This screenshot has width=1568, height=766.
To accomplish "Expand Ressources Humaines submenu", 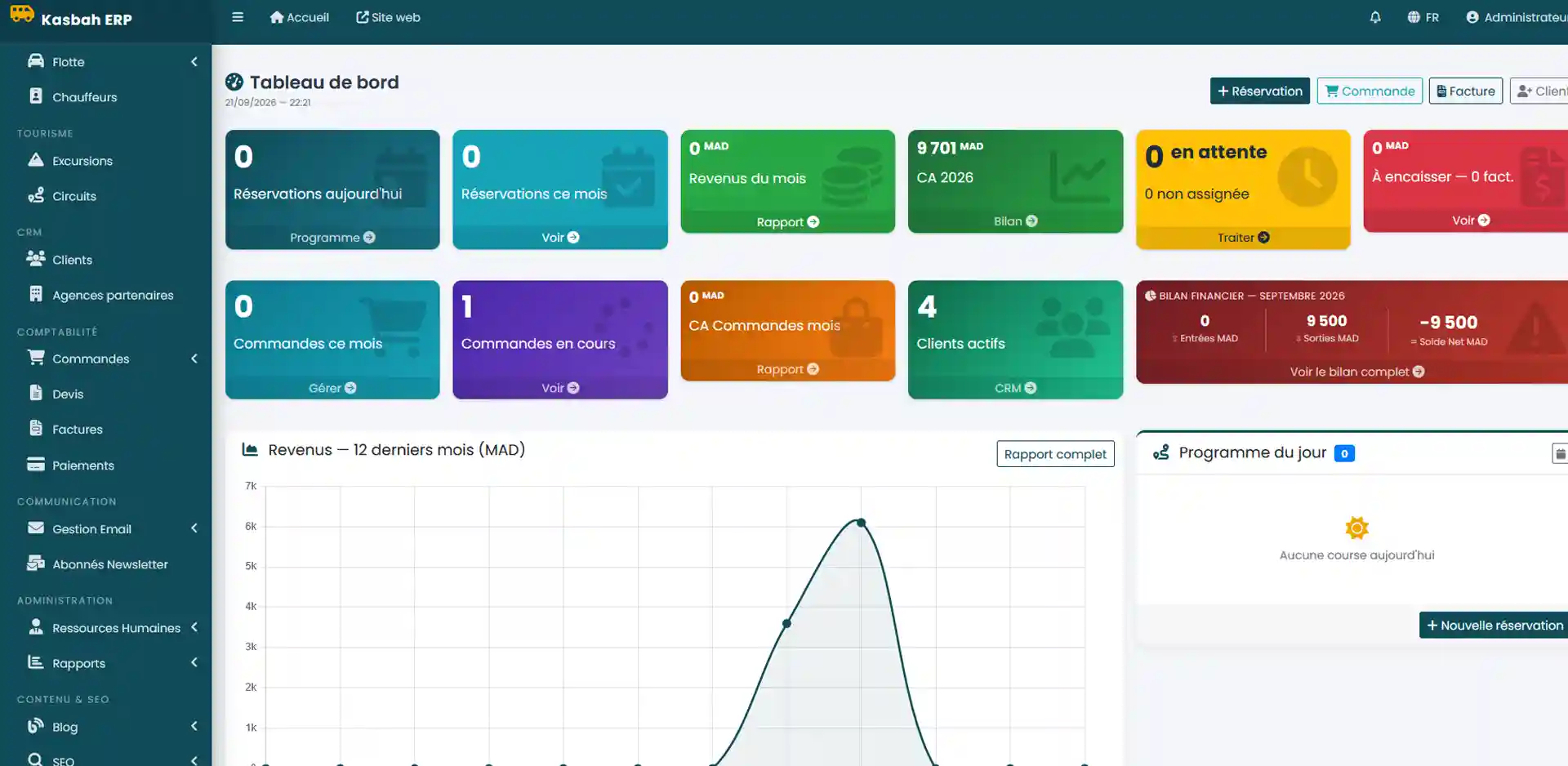I will [194, 627].
